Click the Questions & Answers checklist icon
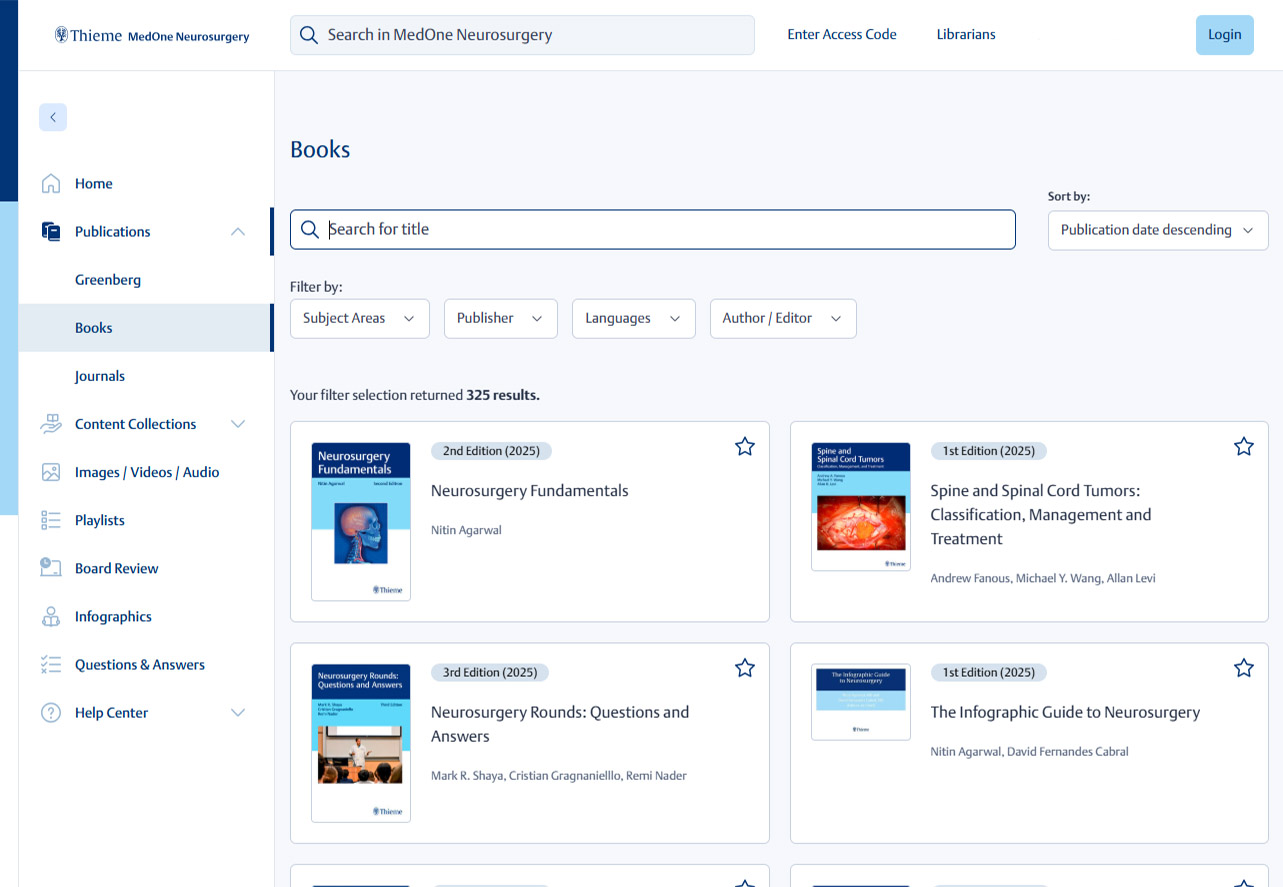This screenshot has height=887, width=1283. [51, 664]
